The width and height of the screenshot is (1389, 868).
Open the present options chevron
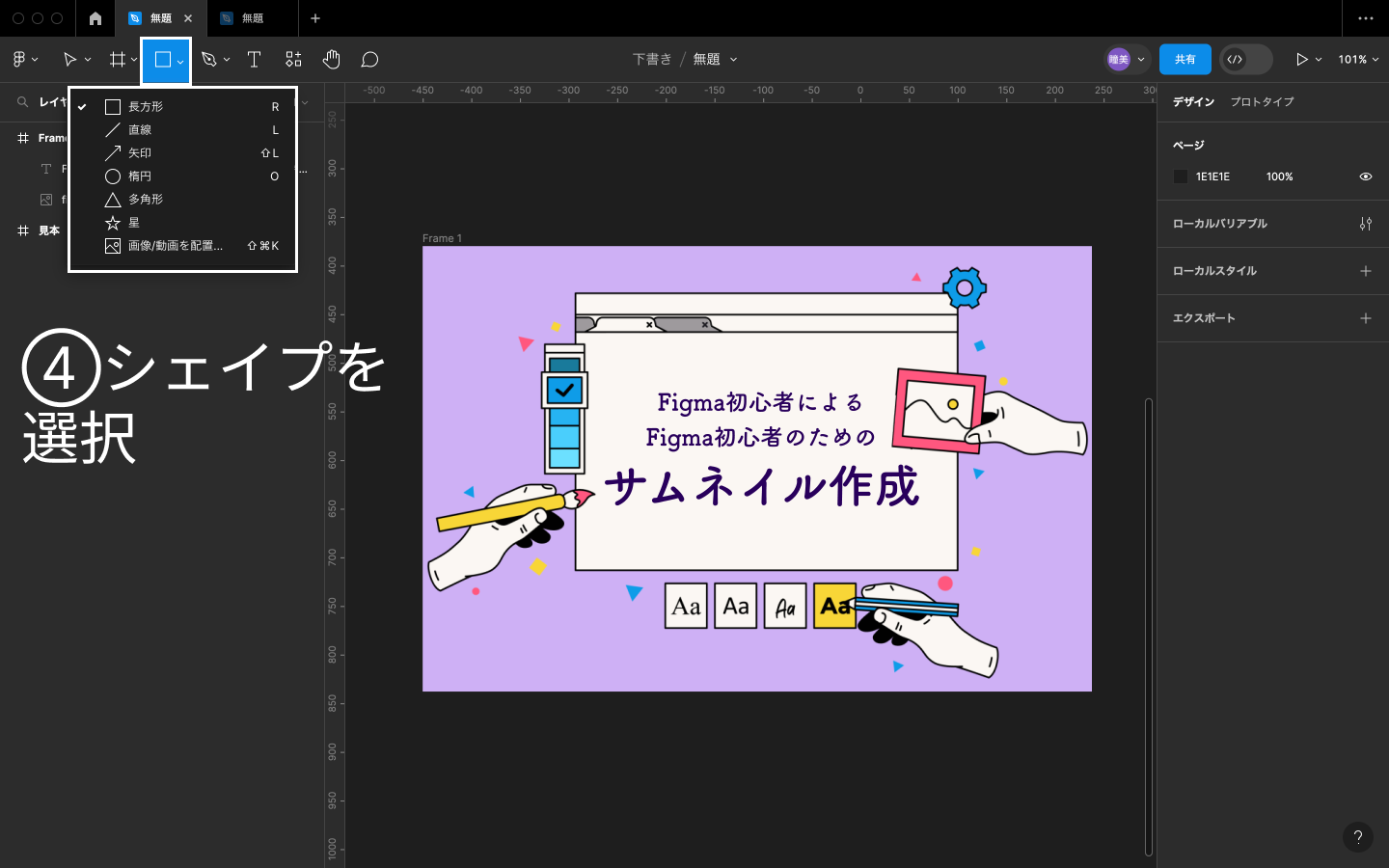[x=1319, y=60]
